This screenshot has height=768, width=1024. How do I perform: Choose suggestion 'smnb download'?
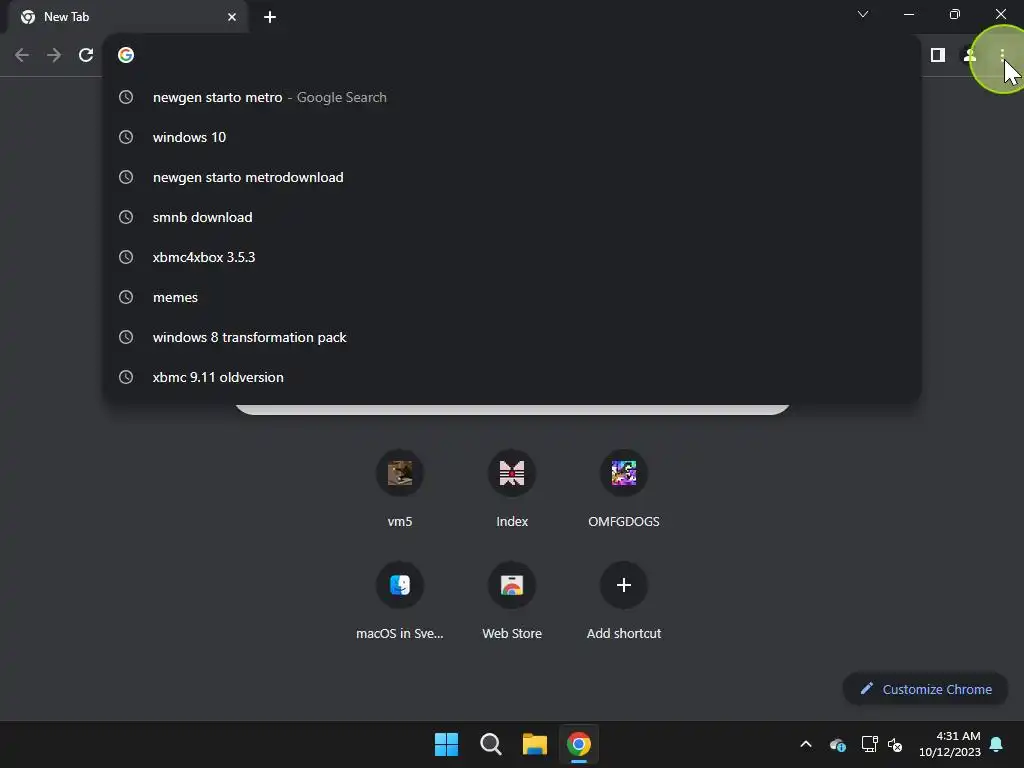pyautogui.click(x=512, y=217)
